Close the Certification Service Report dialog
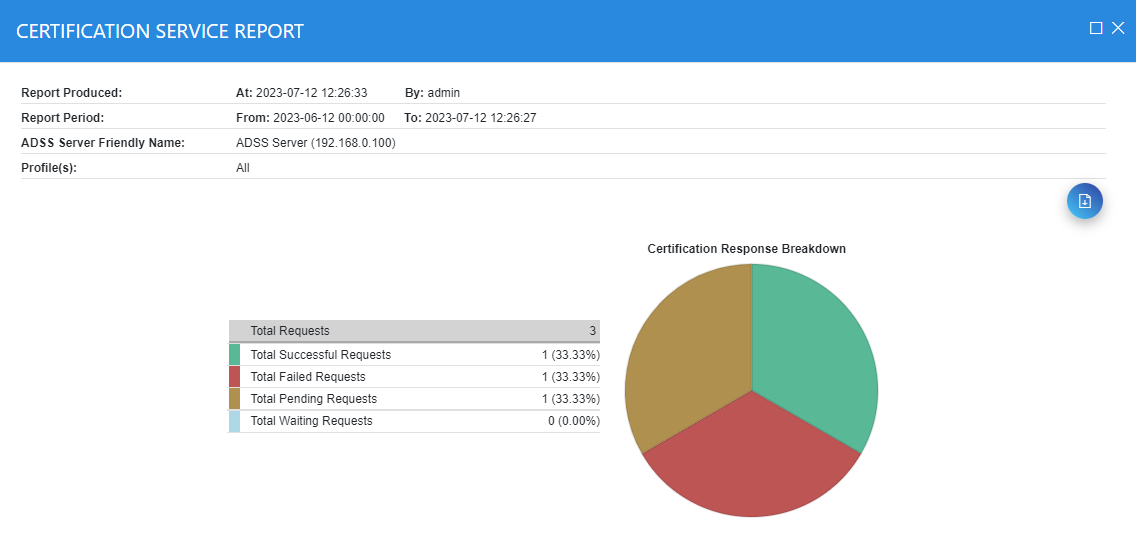1136x554 pixels. coord(1118,29)
